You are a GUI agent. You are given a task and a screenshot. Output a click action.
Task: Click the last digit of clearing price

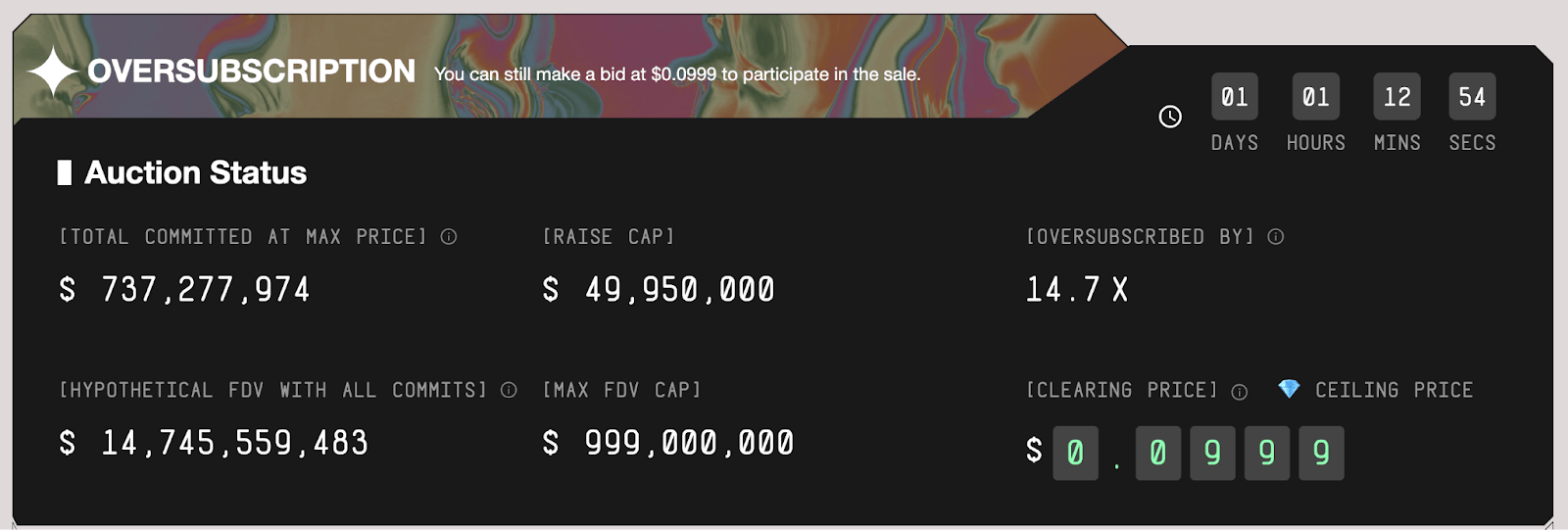pyautogui.click(x=1321, y=453)
